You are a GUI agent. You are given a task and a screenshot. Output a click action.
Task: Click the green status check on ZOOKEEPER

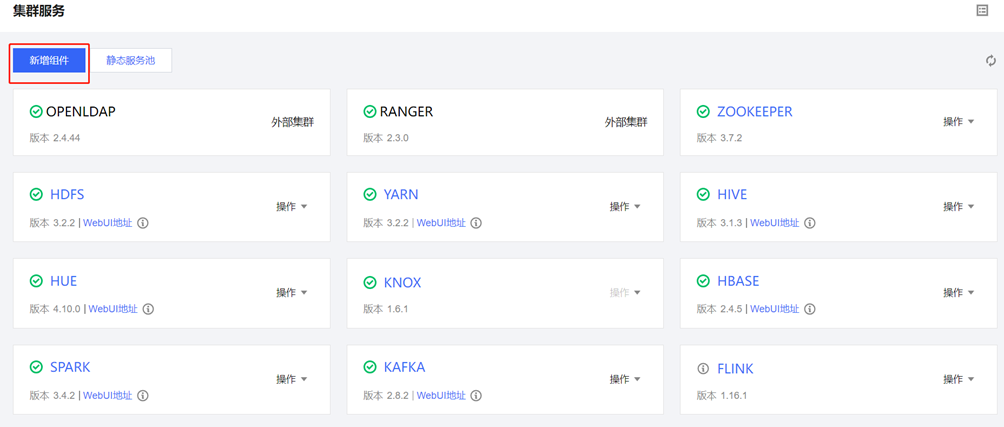[703, 112]
